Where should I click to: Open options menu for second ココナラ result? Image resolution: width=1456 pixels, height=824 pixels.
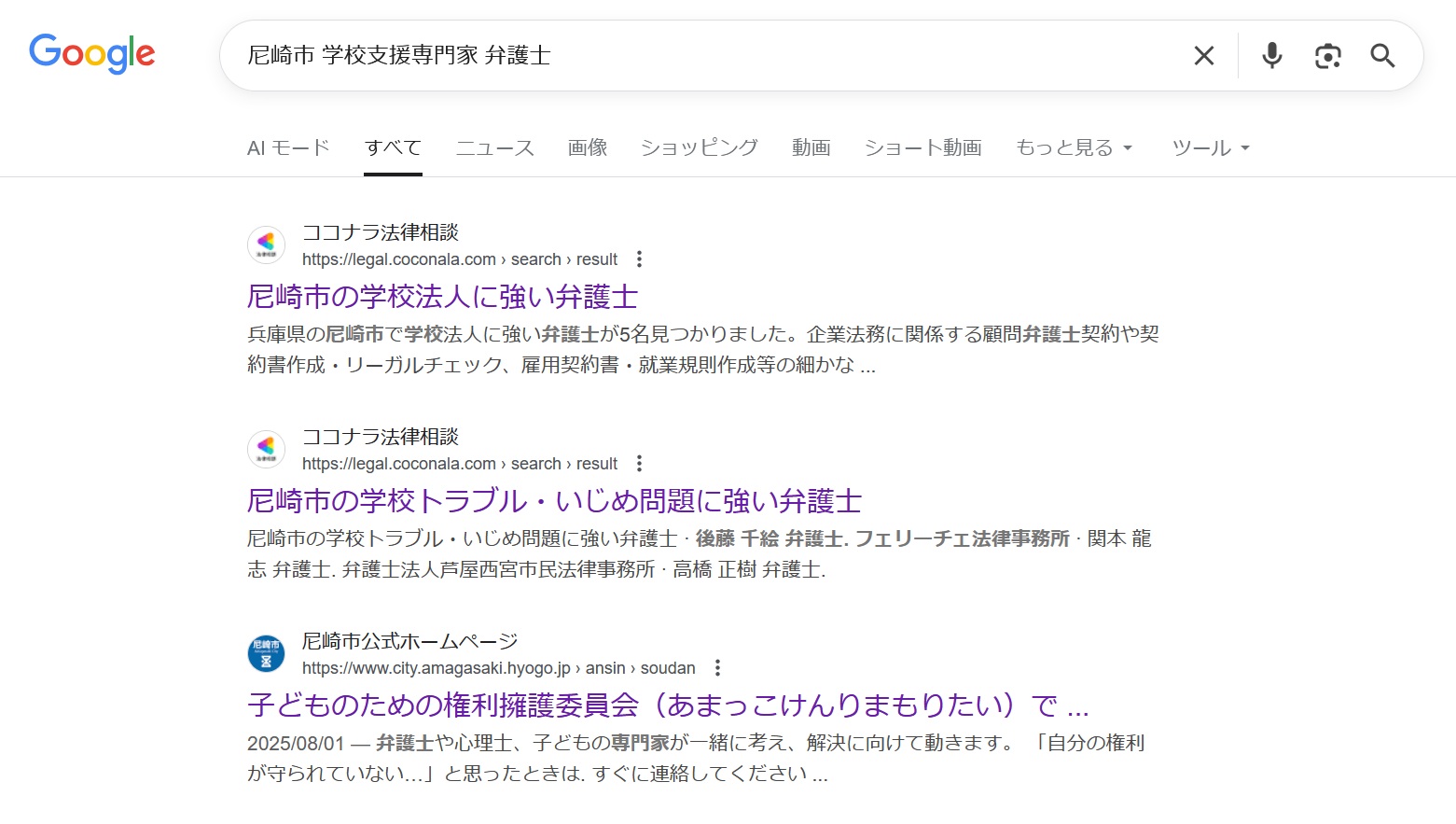[639, 464]
